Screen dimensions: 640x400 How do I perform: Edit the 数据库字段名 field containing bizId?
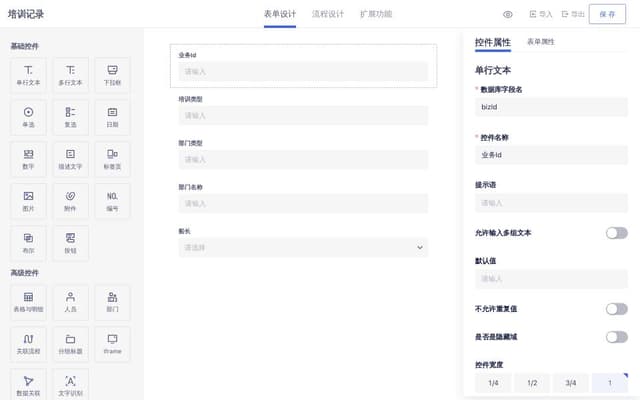coord(551,107)
